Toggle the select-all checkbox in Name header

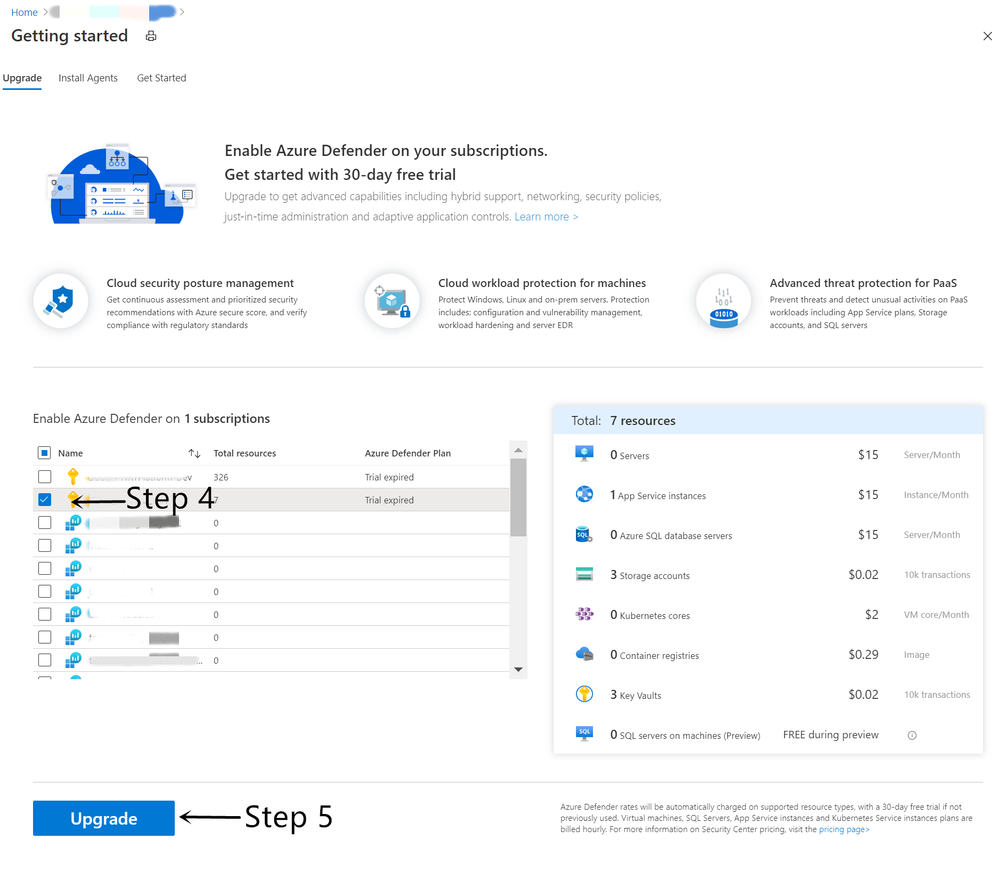pos(44,453)
